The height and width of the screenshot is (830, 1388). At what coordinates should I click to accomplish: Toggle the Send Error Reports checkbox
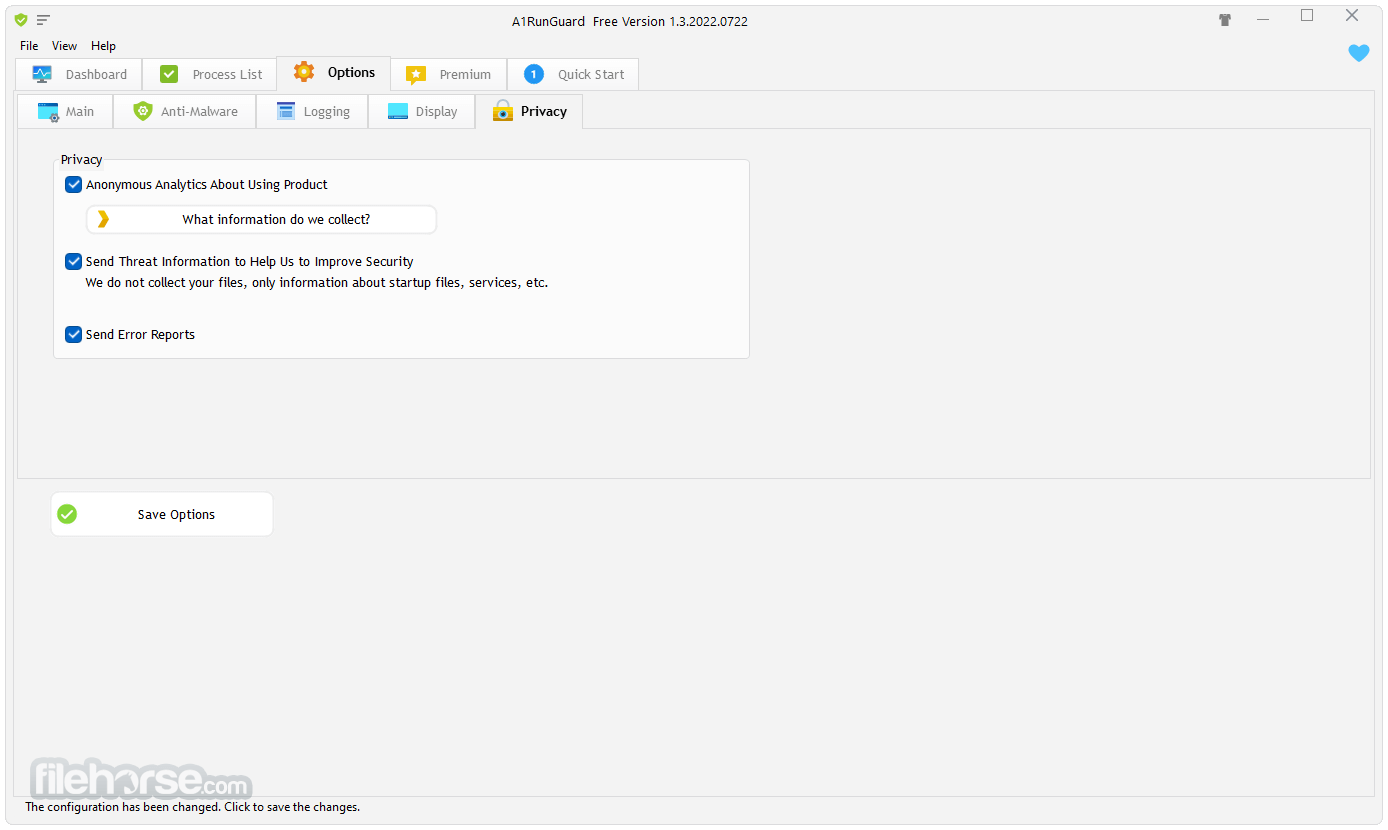[x=73, y=335]
